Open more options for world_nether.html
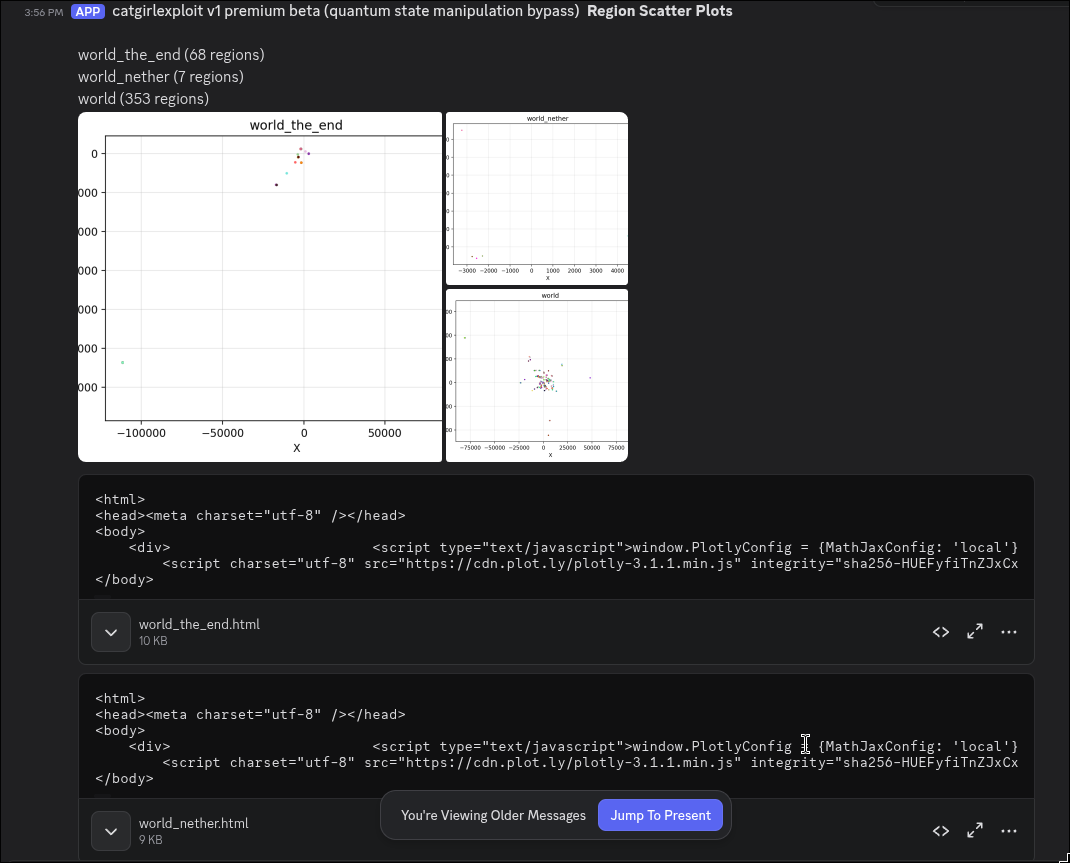 (x=1008, y=831)
